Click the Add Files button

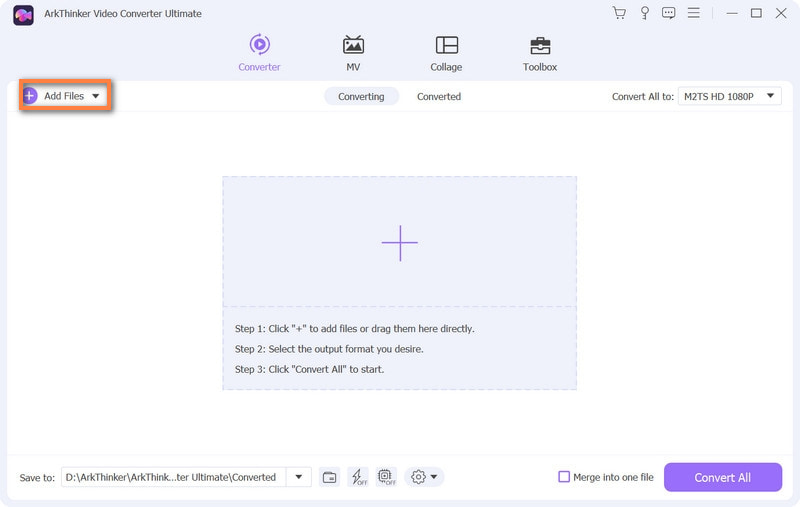point(65,95)
